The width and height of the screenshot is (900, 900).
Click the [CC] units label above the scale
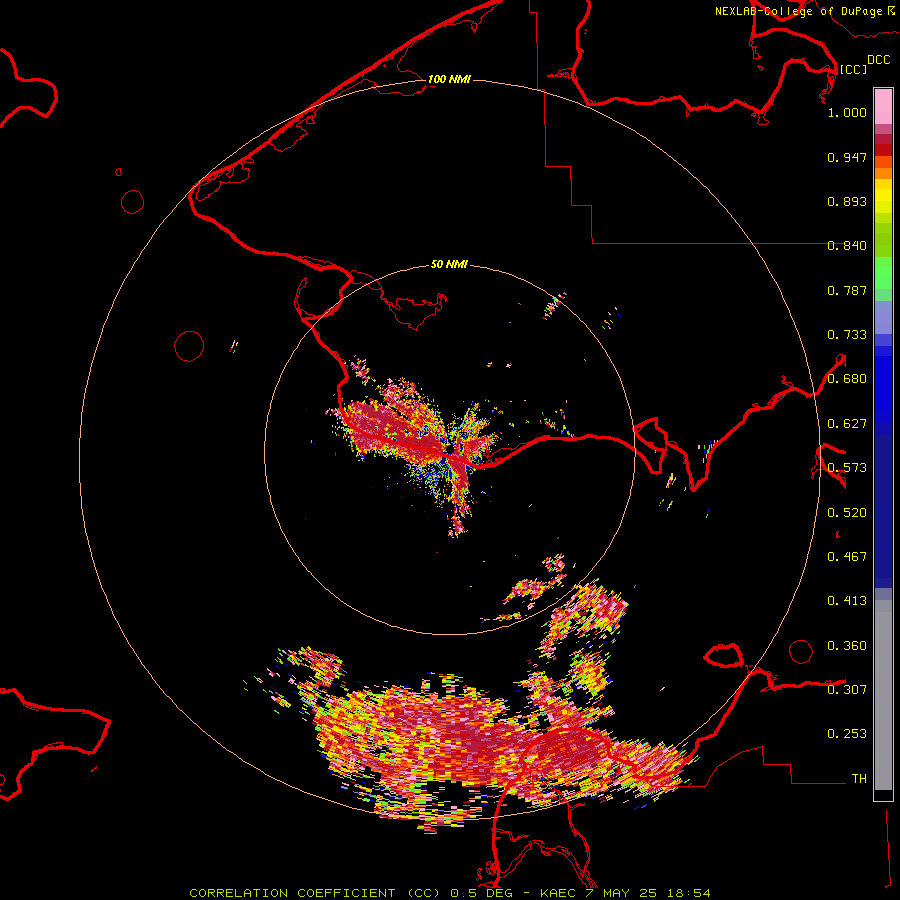click(853, 69)
